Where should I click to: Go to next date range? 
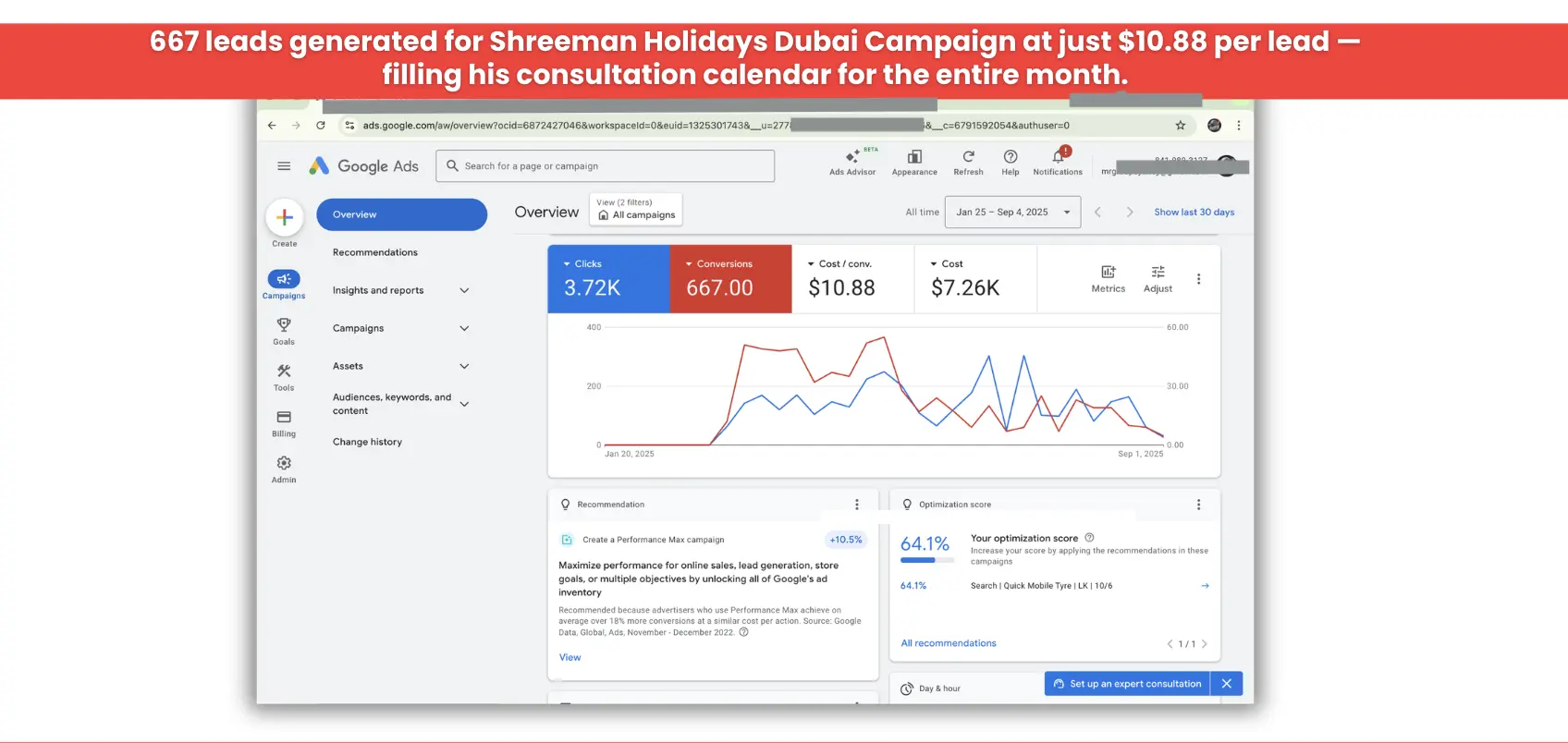tap(1129, 213)
